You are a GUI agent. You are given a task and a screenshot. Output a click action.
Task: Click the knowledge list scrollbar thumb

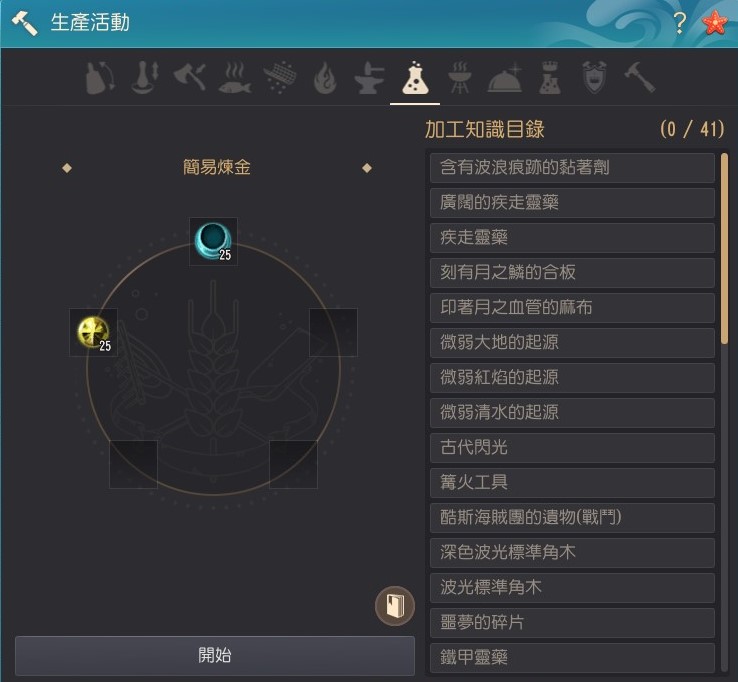coord(725,248)
